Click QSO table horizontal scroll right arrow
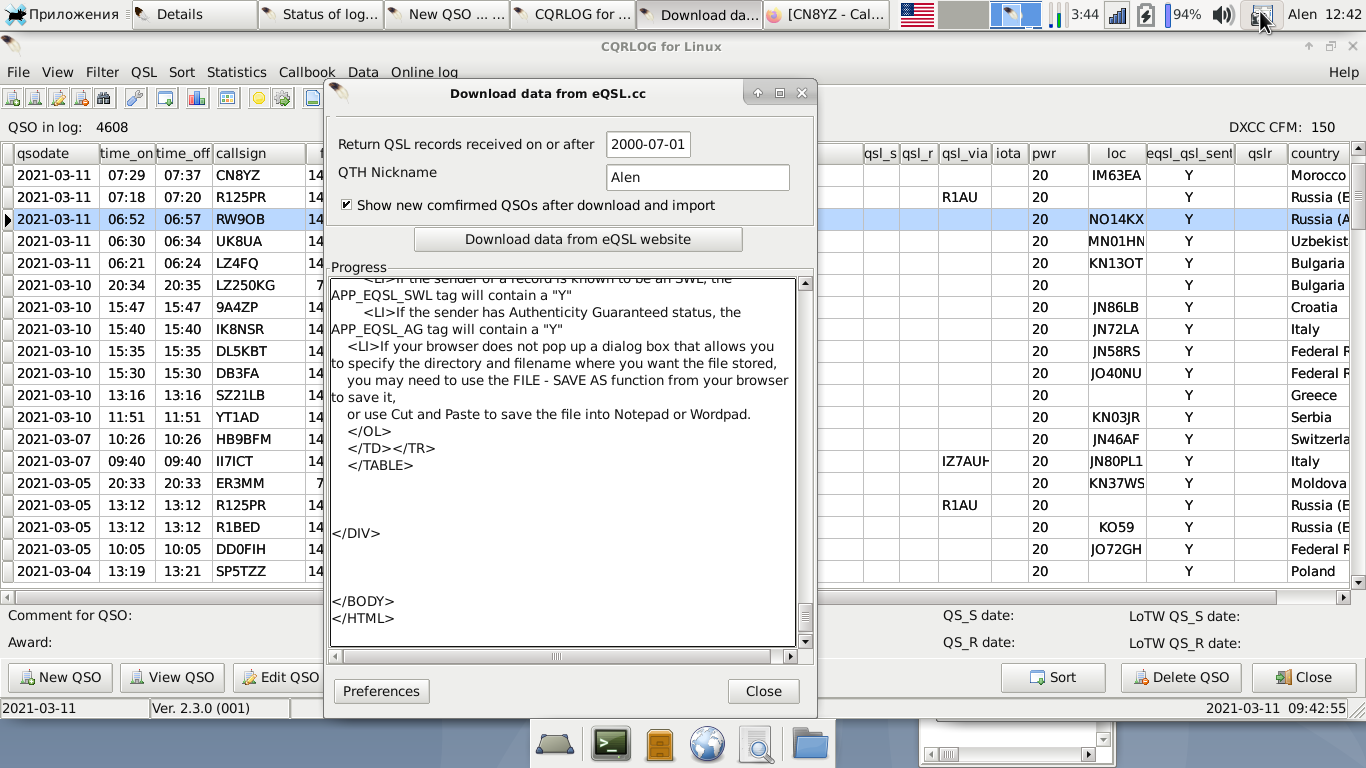Screen dimensions: 1366x768 (x=1343, y=597)
